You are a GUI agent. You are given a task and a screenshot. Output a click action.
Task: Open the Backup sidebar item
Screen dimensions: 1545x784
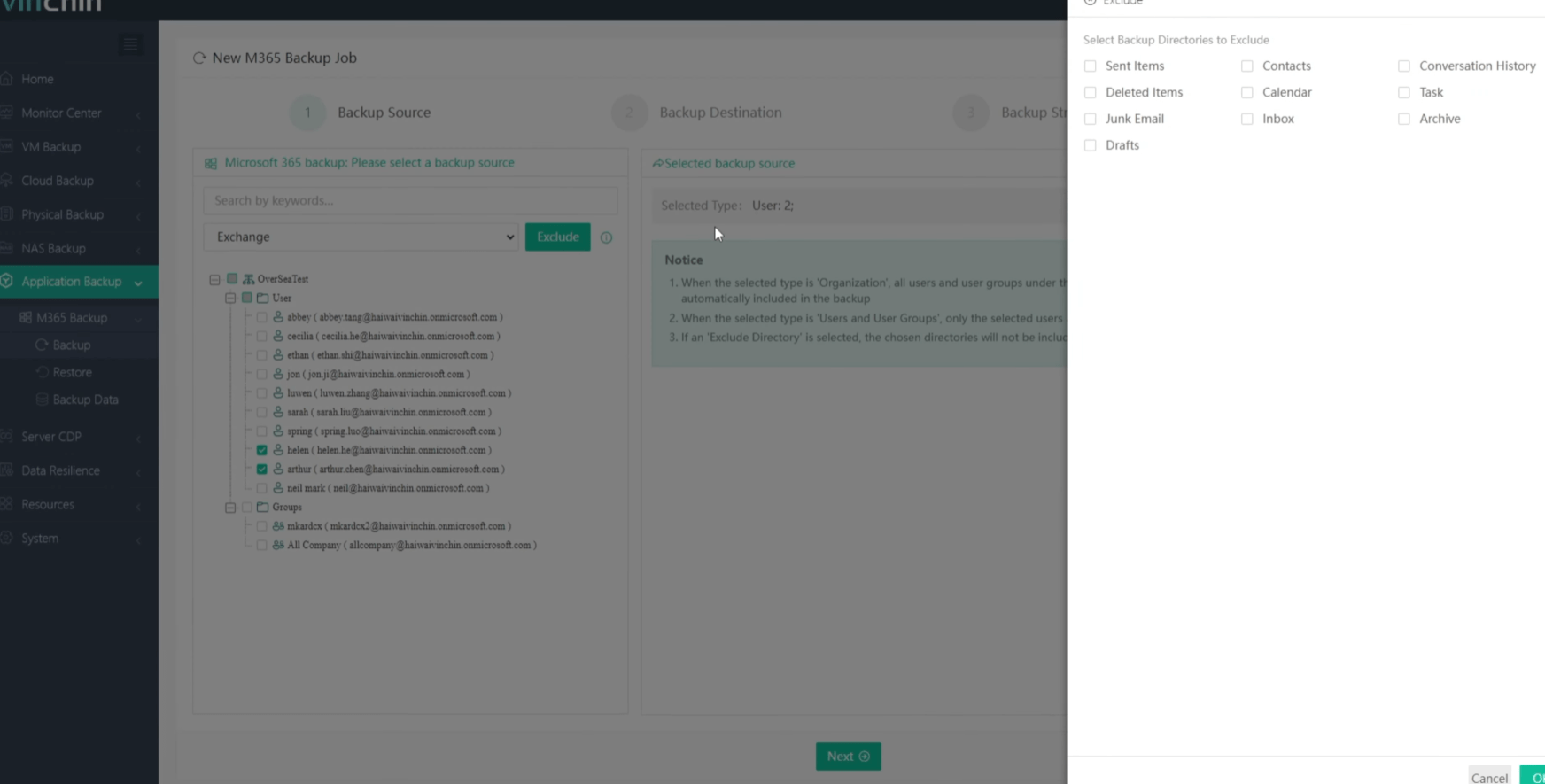pyautogui.click(x=71, y=345)
